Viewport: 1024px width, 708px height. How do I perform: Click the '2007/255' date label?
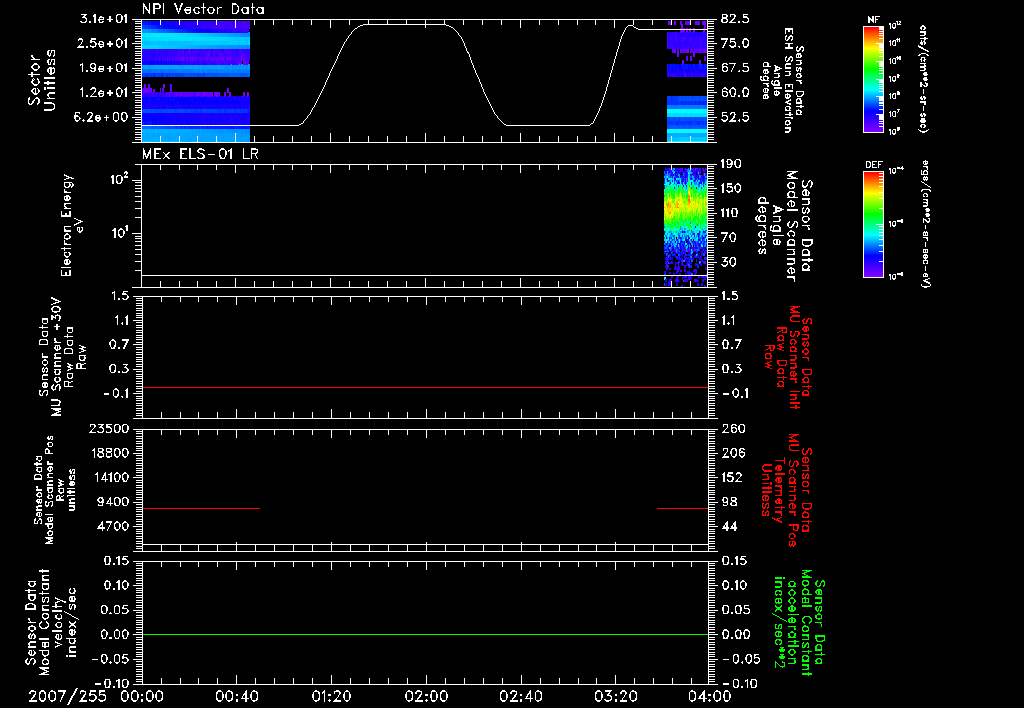pyautogui.click(x=67, y=696)
